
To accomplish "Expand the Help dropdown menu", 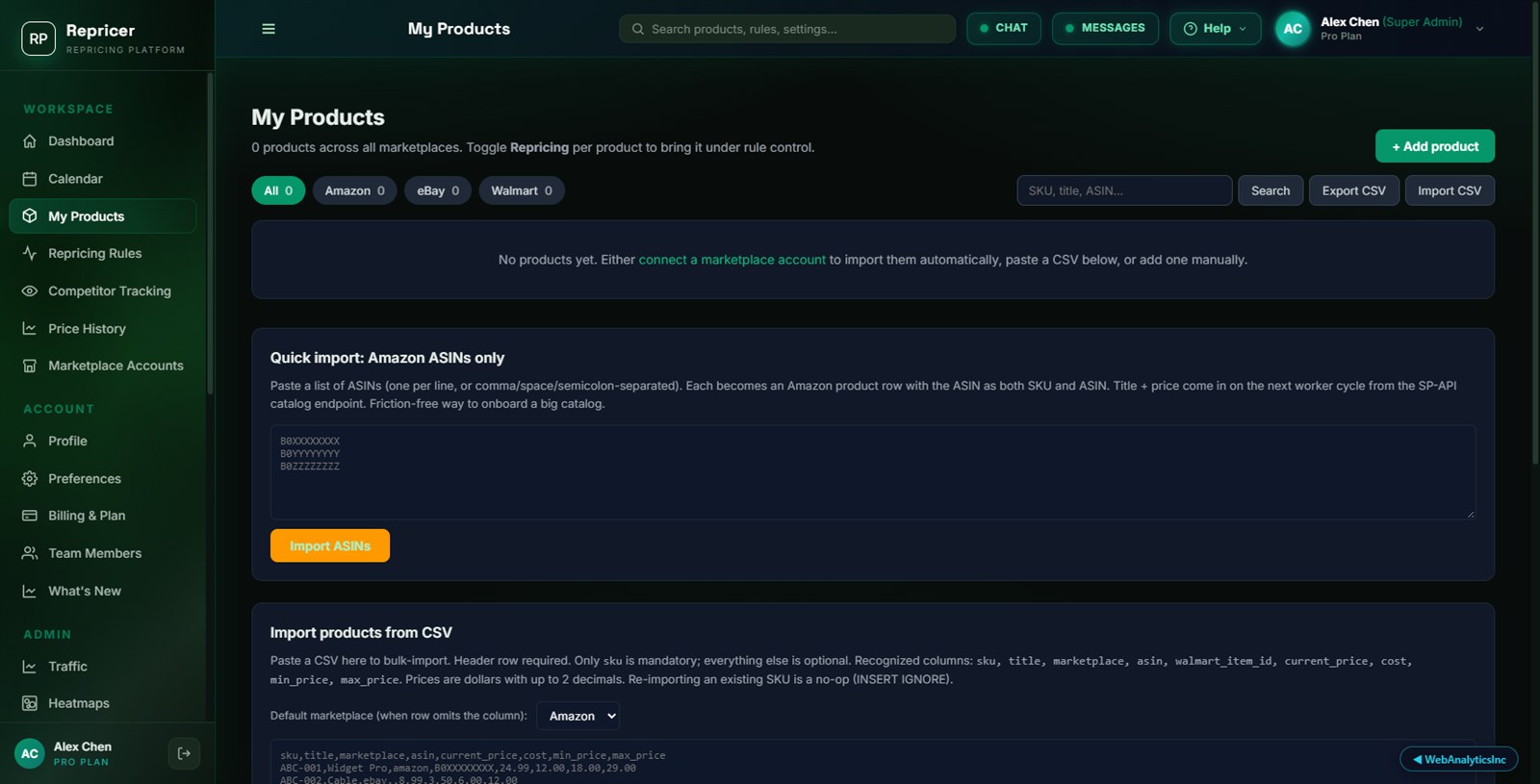I will pyautogui.click(x=1215, y=29).
